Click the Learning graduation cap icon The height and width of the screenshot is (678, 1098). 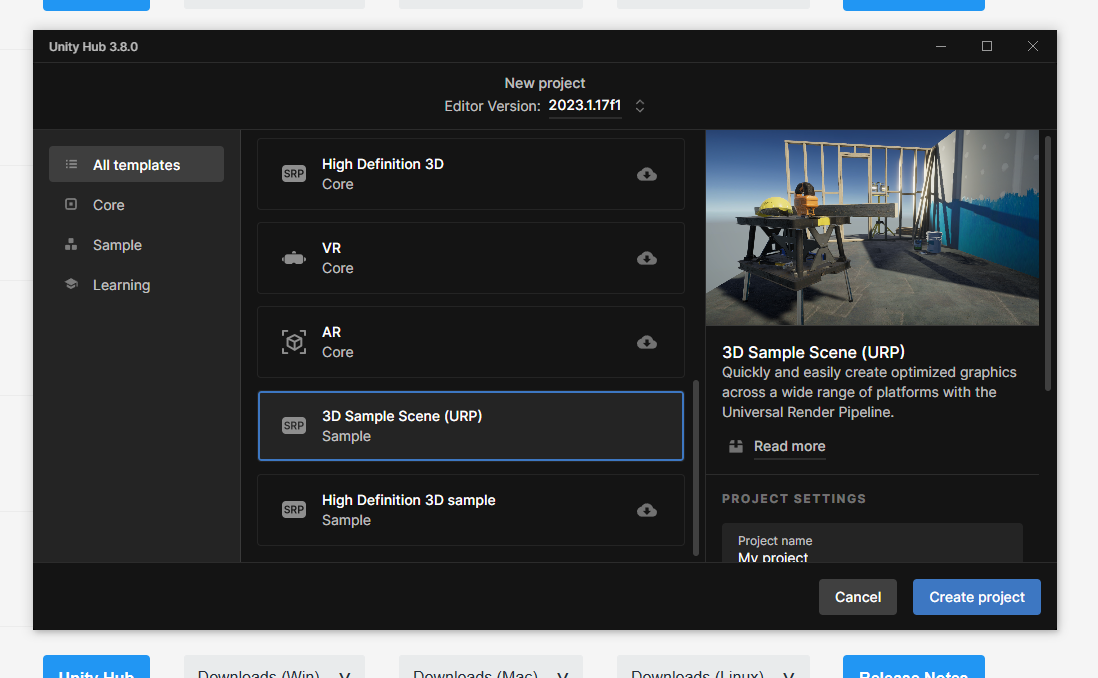pyautogui.click(x=71, y=284)
